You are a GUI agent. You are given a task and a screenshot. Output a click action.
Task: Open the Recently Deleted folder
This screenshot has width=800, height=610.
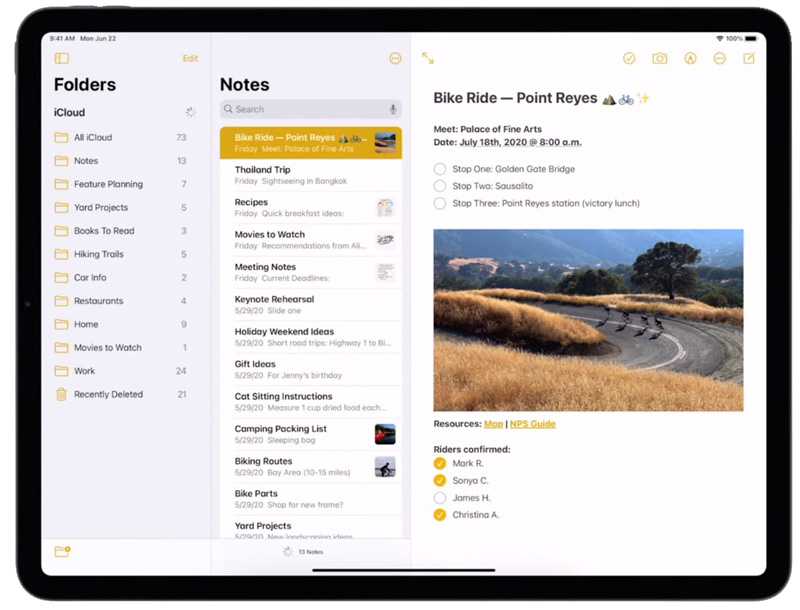(120, 394)
